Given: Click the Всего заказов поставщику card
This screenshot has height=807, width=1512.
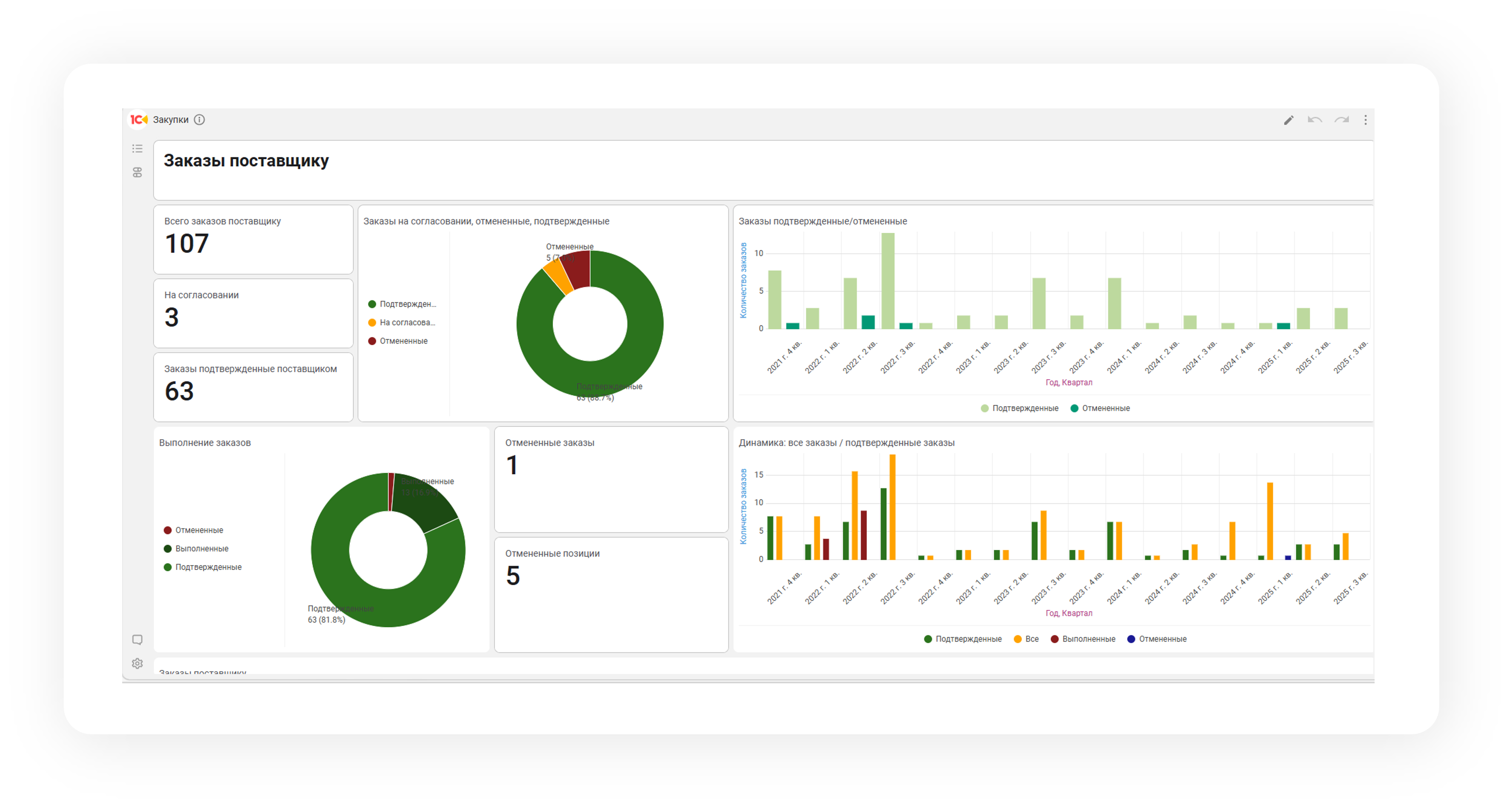Looking at the screenshot, I should click(253, 239).
